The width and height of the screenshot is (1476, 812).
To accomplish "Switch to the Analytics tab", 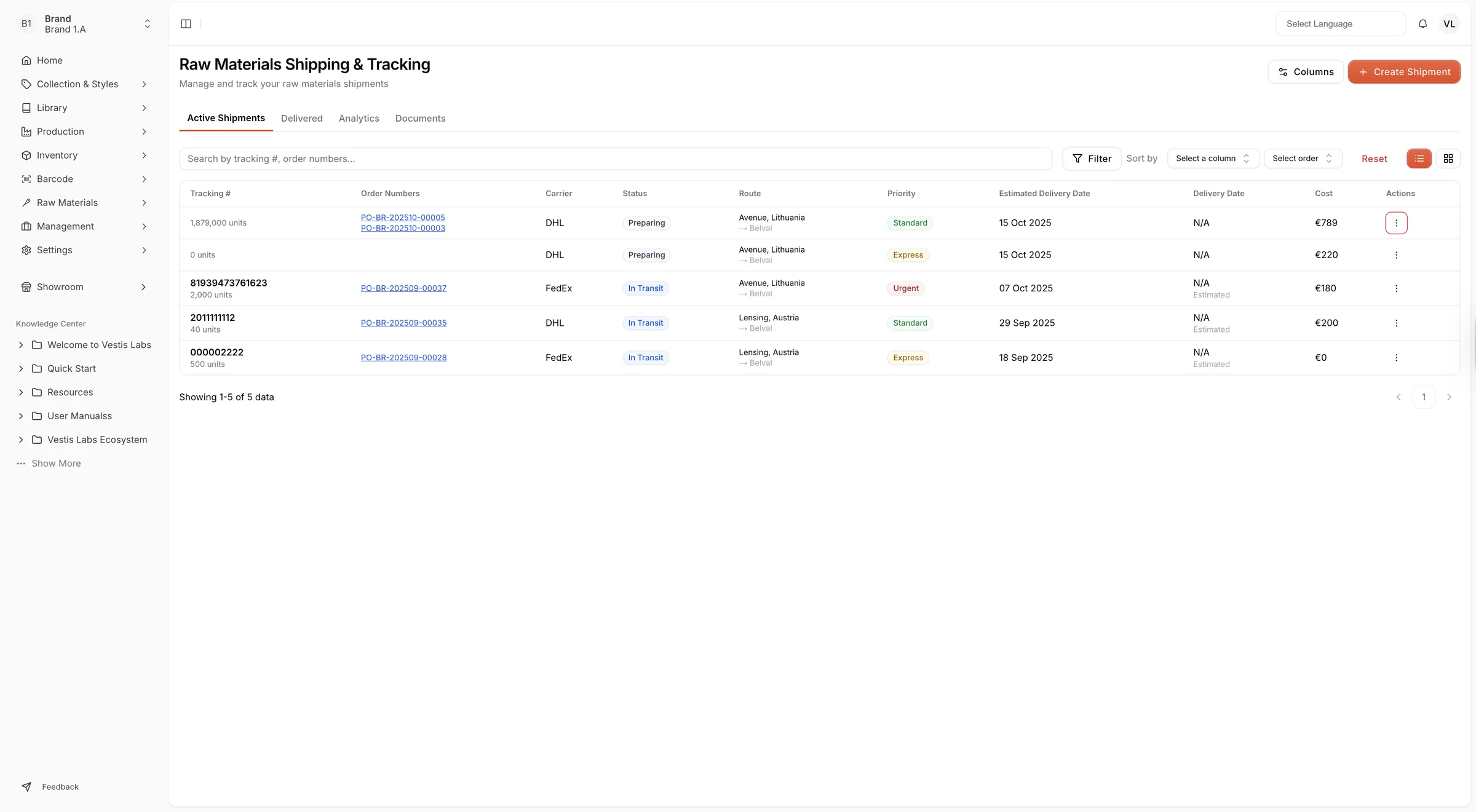I will pos(359,119).
